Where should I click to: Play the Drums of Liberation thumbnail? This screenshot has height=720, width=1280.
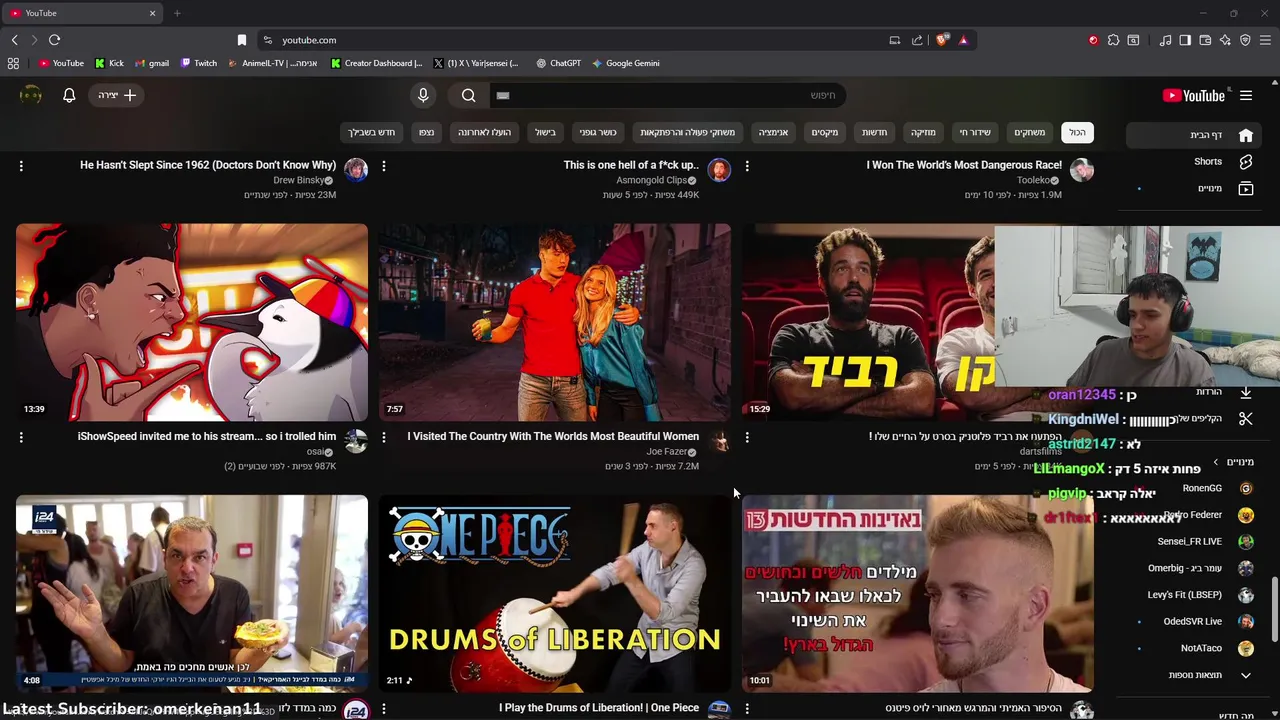tap(555, 594)
